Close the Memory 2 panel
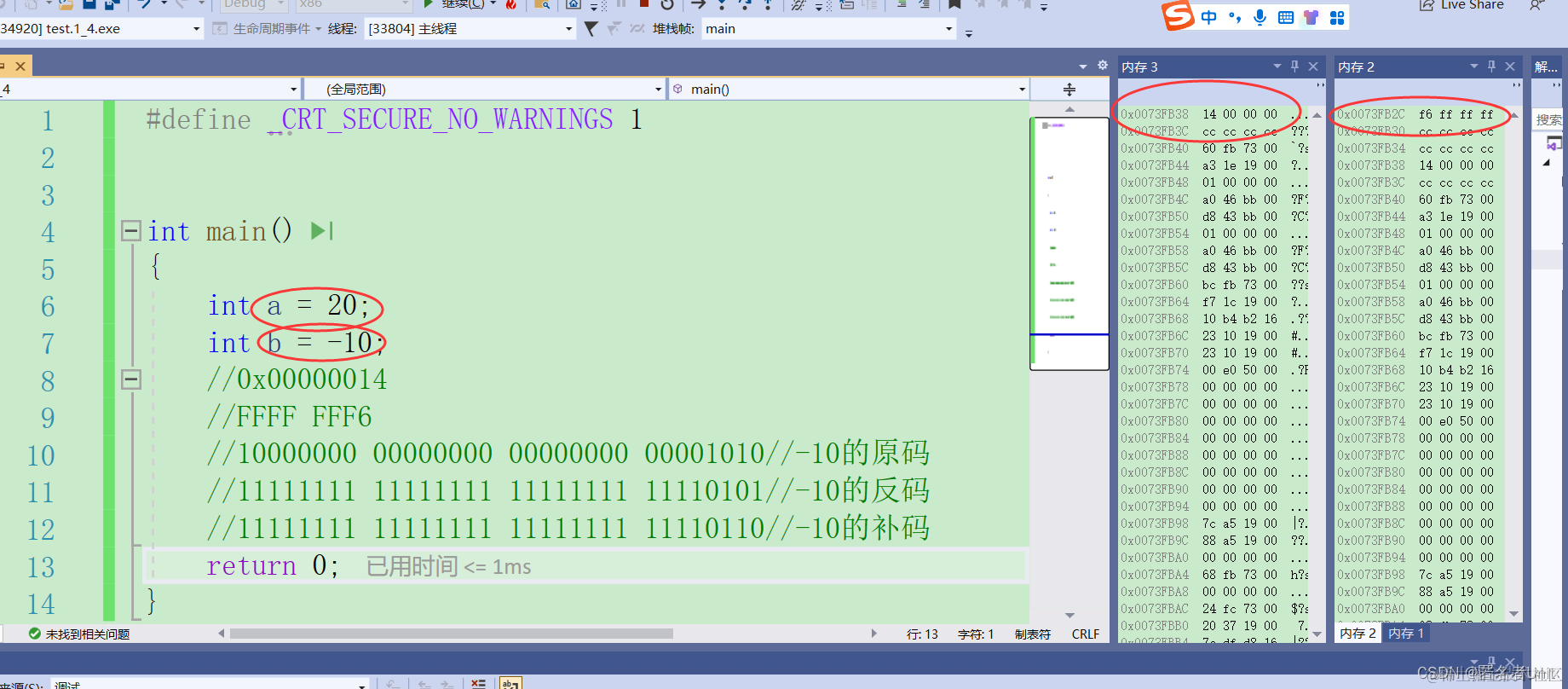The height and width of the screenshot is (689, 1568). coord(1510,66)
